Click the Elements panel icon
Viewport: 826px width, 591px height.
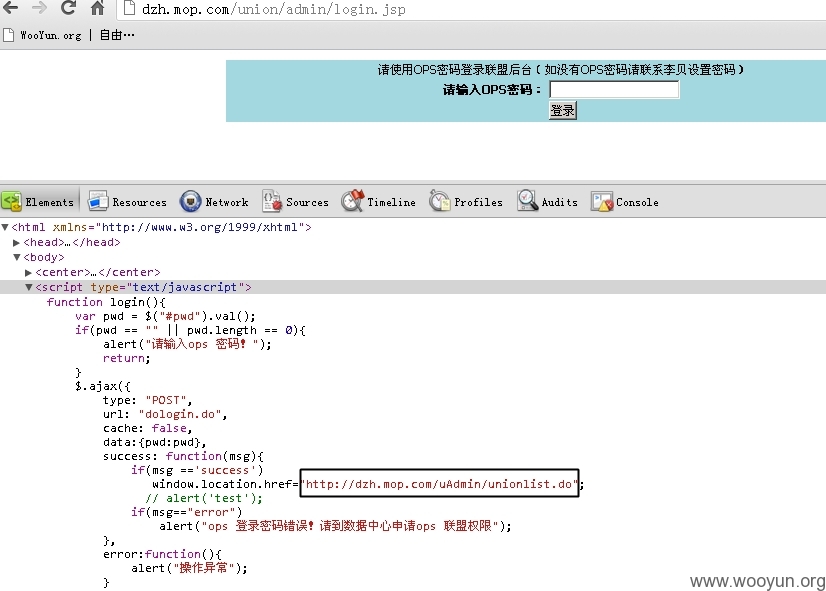click(x=11, y=202)
